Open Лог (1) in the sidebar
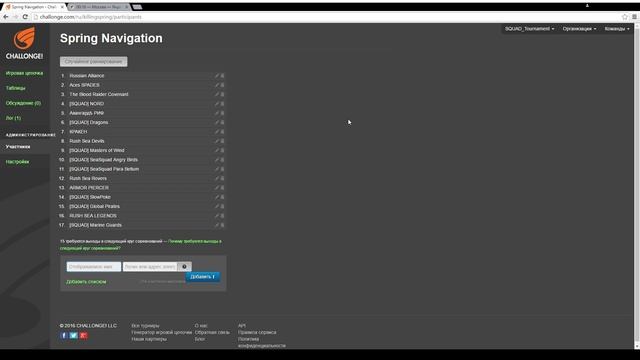The width and height of the screenshot is (640, 360). coord(13,118)
